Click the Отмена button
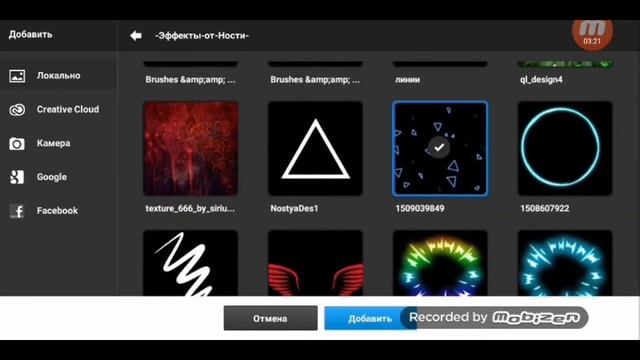Image resolution: width=640 pixels, height=360 pixels. [x=270, y=318]
